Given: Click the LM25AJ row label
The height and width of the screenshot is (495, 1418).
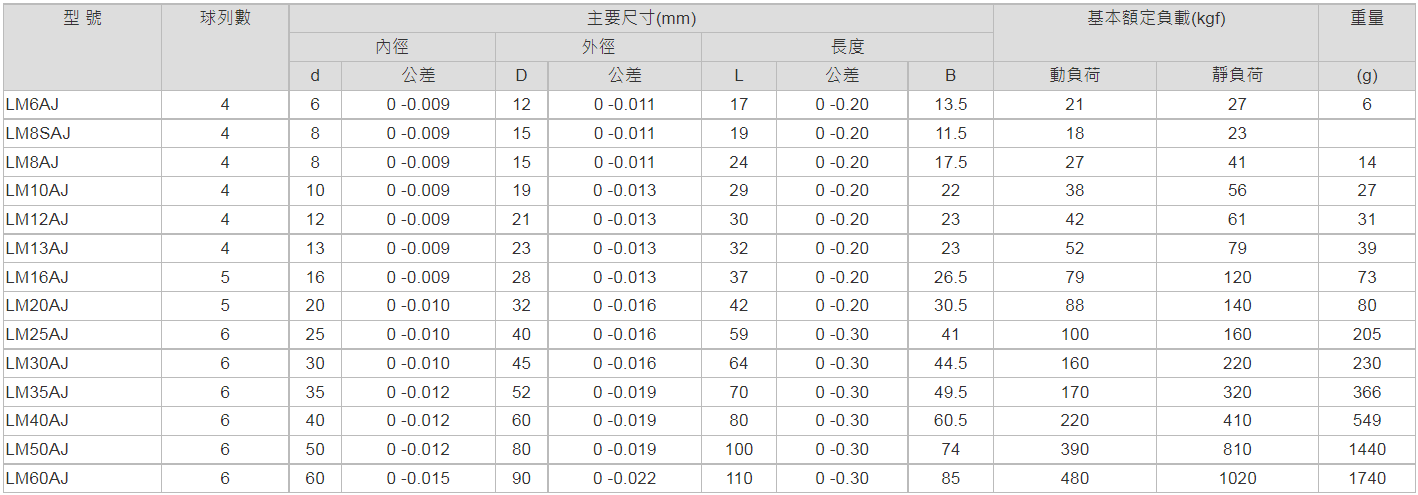Looking at the screenshot, I should [x=36, y=334].
